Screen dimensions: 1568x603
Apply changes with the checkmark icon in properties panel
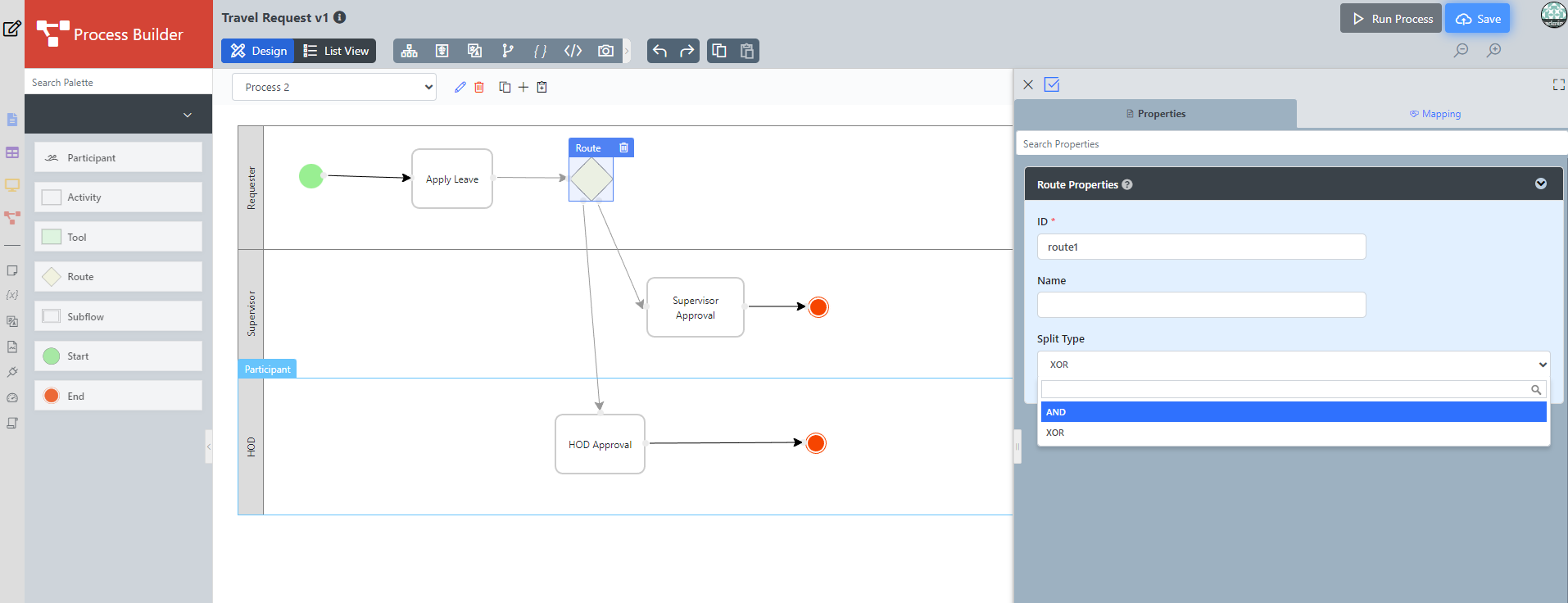point(1052,84)
